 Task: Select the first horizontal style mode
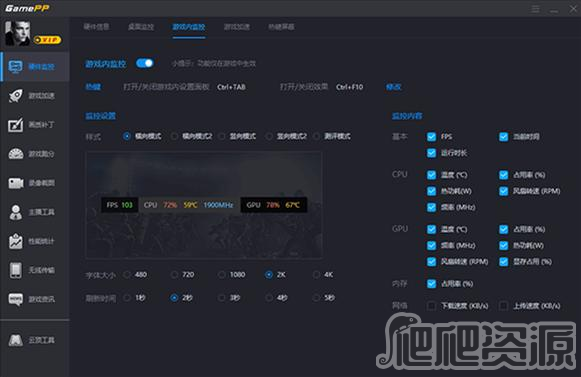point(127,136)
